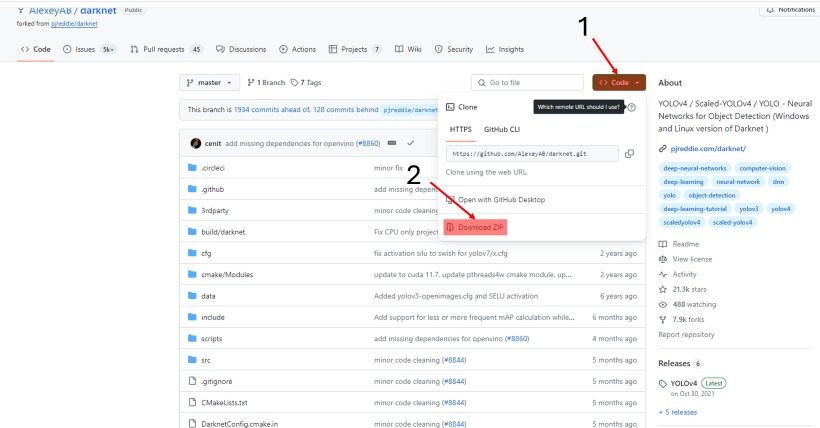Click Download ZIP
The width and height of the screenshot is (820, 428).
[475, 228]
